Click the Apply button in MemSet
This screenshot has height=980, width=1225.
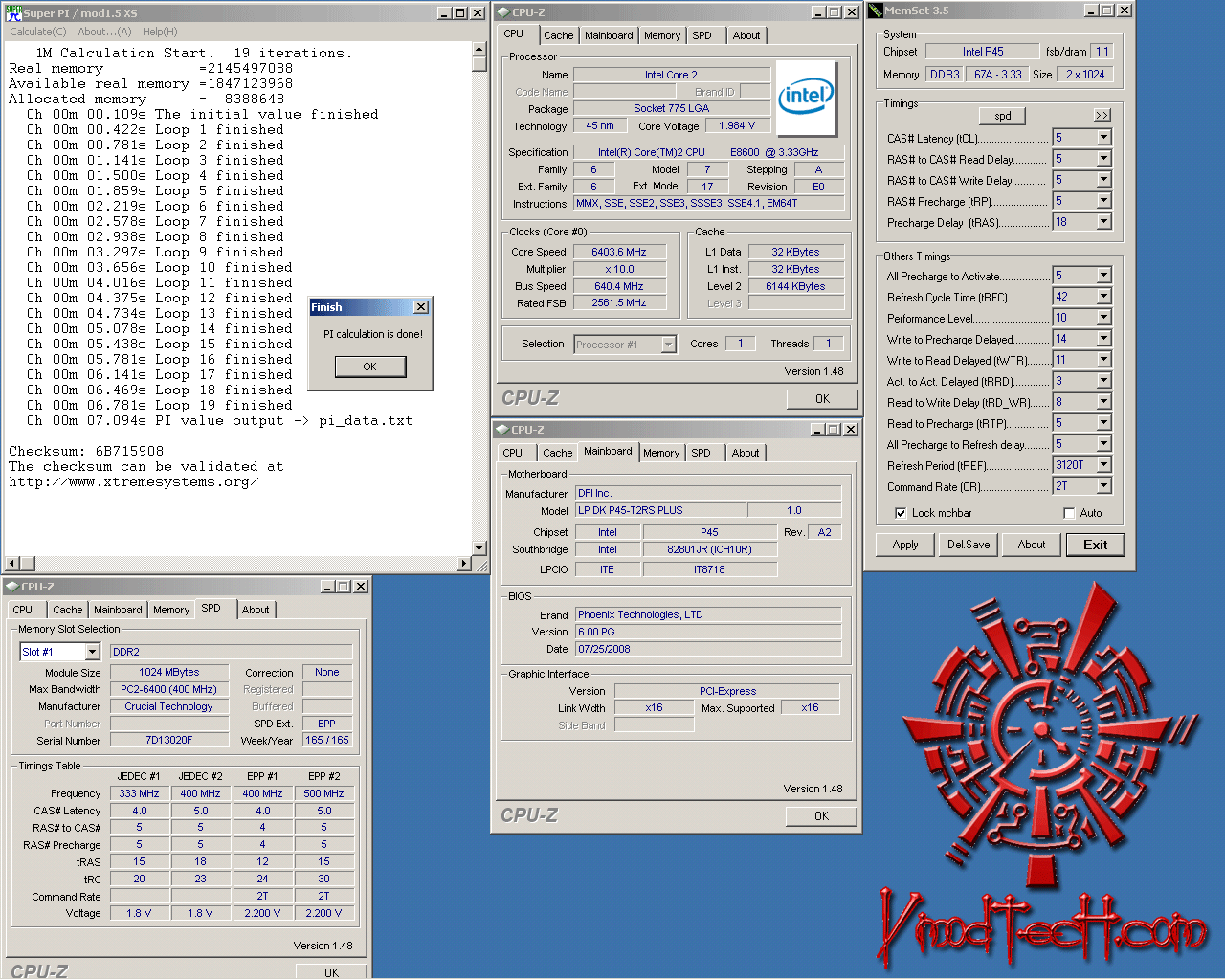pyautogui.click(x=905, y=545)
